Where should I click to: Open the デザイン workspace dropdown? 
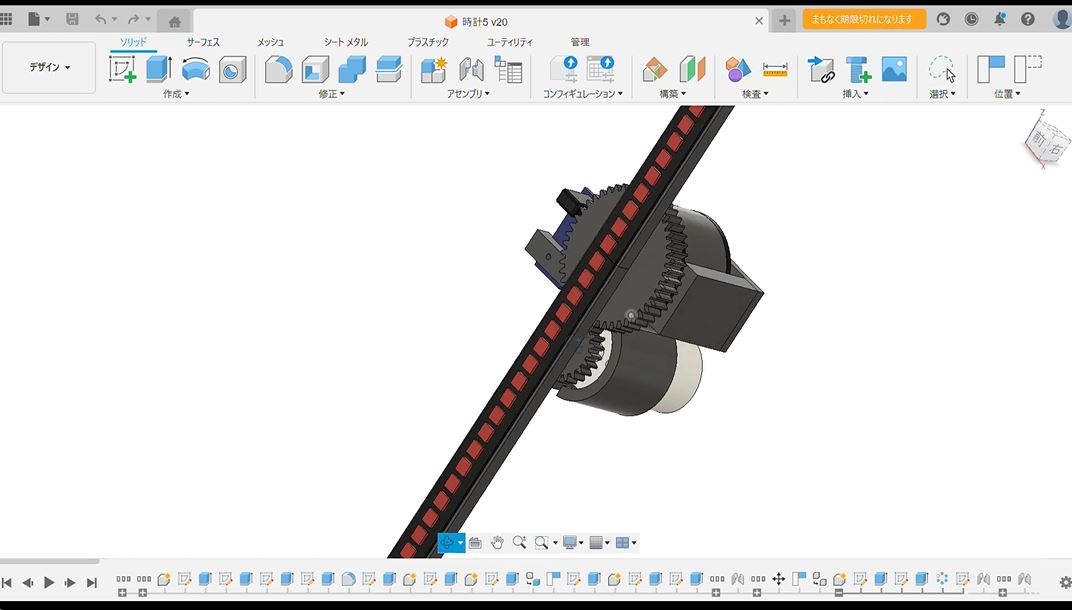coord(49,67)
